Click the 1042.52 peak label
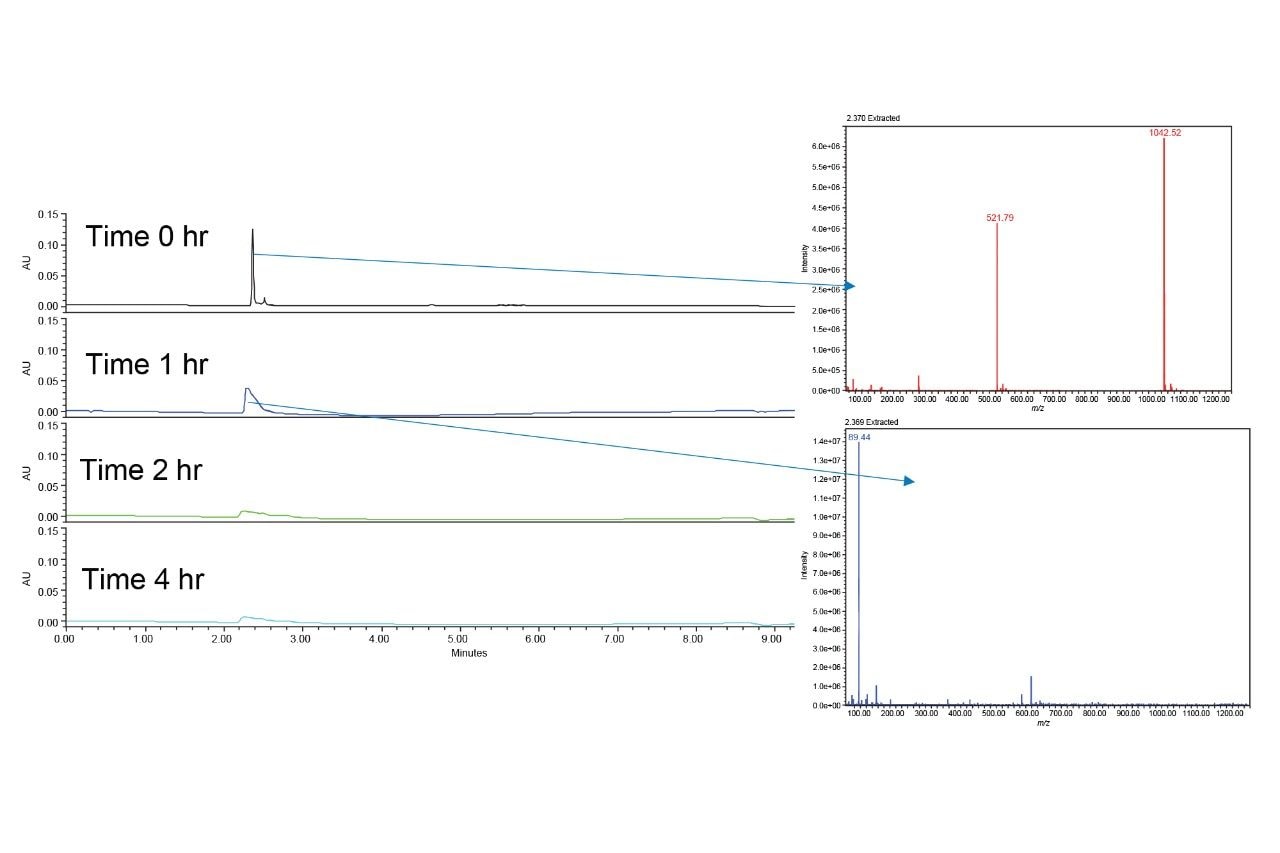 (1165, 133)
